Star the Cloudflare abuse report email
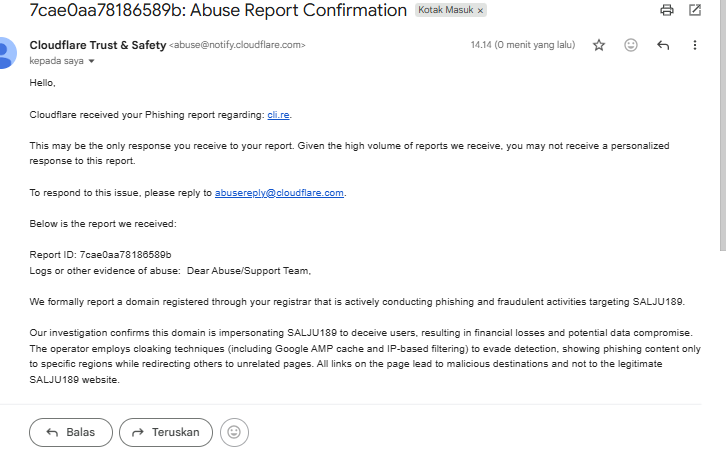The width and height of the screenshot is (726, 449). pos(599,45)
